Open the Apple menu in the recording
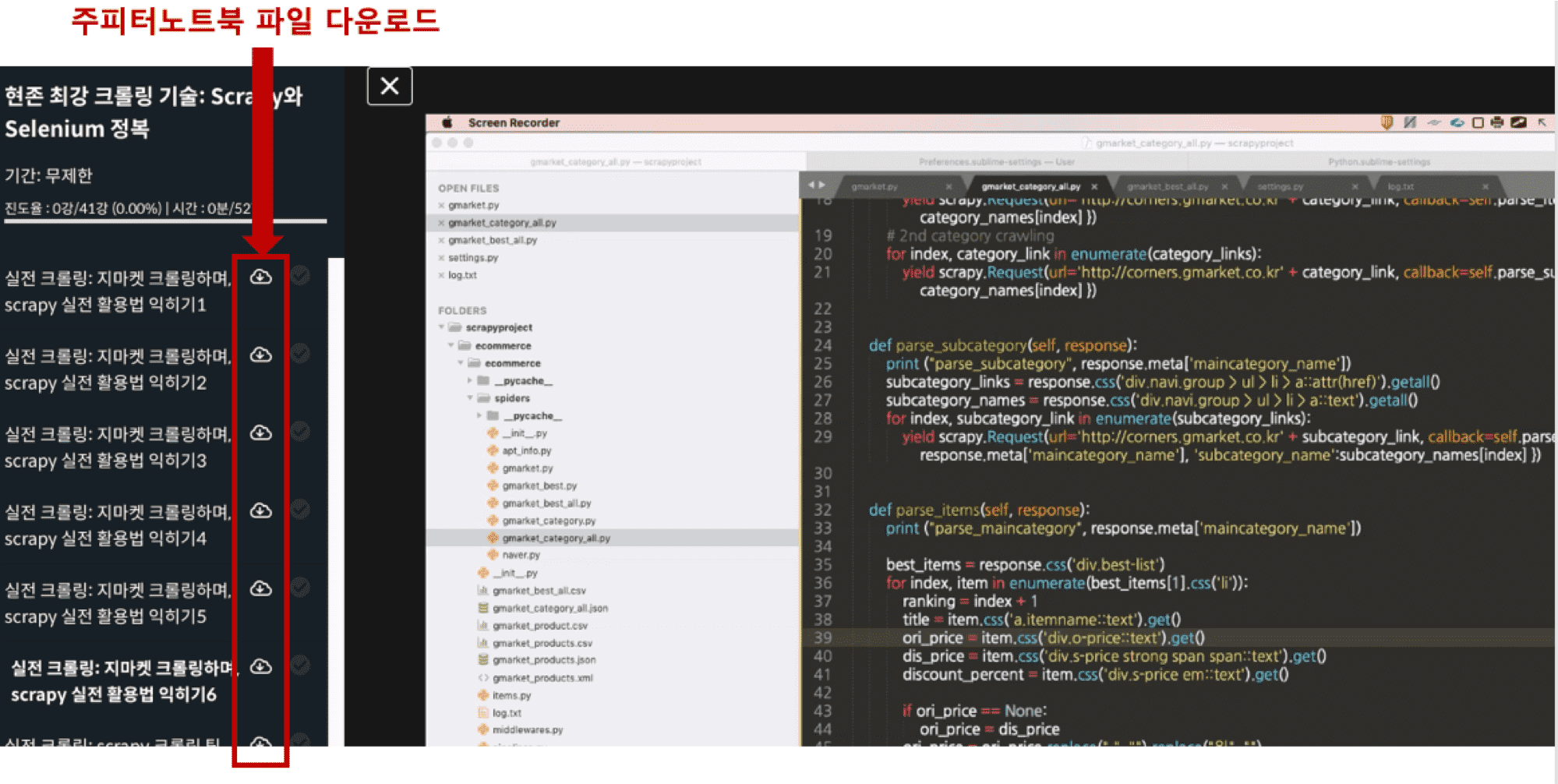Image resolution: width=1558 pixels, height=784 pixels. [447, 122]
